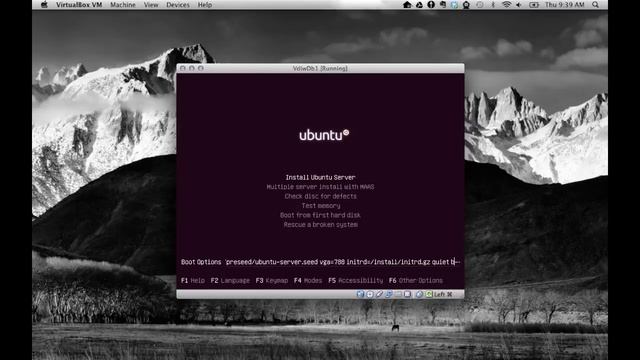This screenshot has height=360, width=640.
Task: Click the blue square menu bar icon
Action: click(x=454, y=5)
